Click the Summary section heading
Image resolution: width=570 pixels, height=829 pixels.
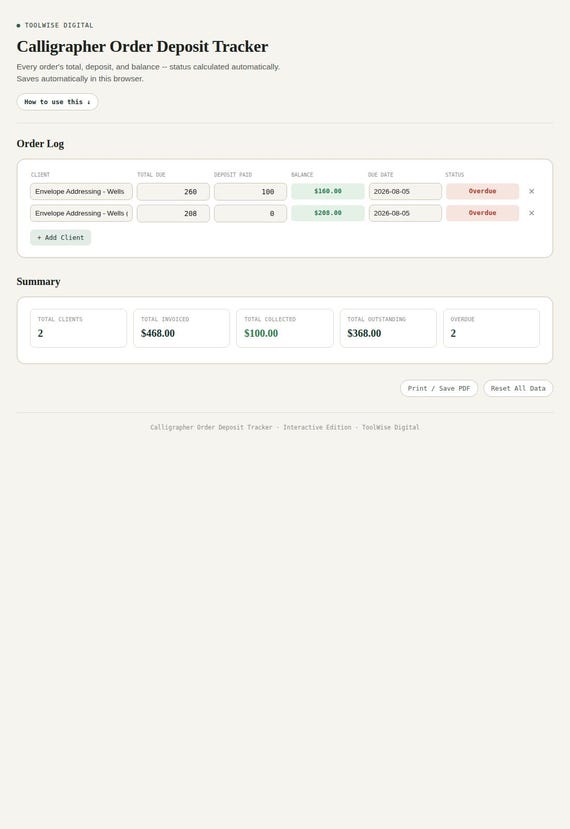click(39, 282)
